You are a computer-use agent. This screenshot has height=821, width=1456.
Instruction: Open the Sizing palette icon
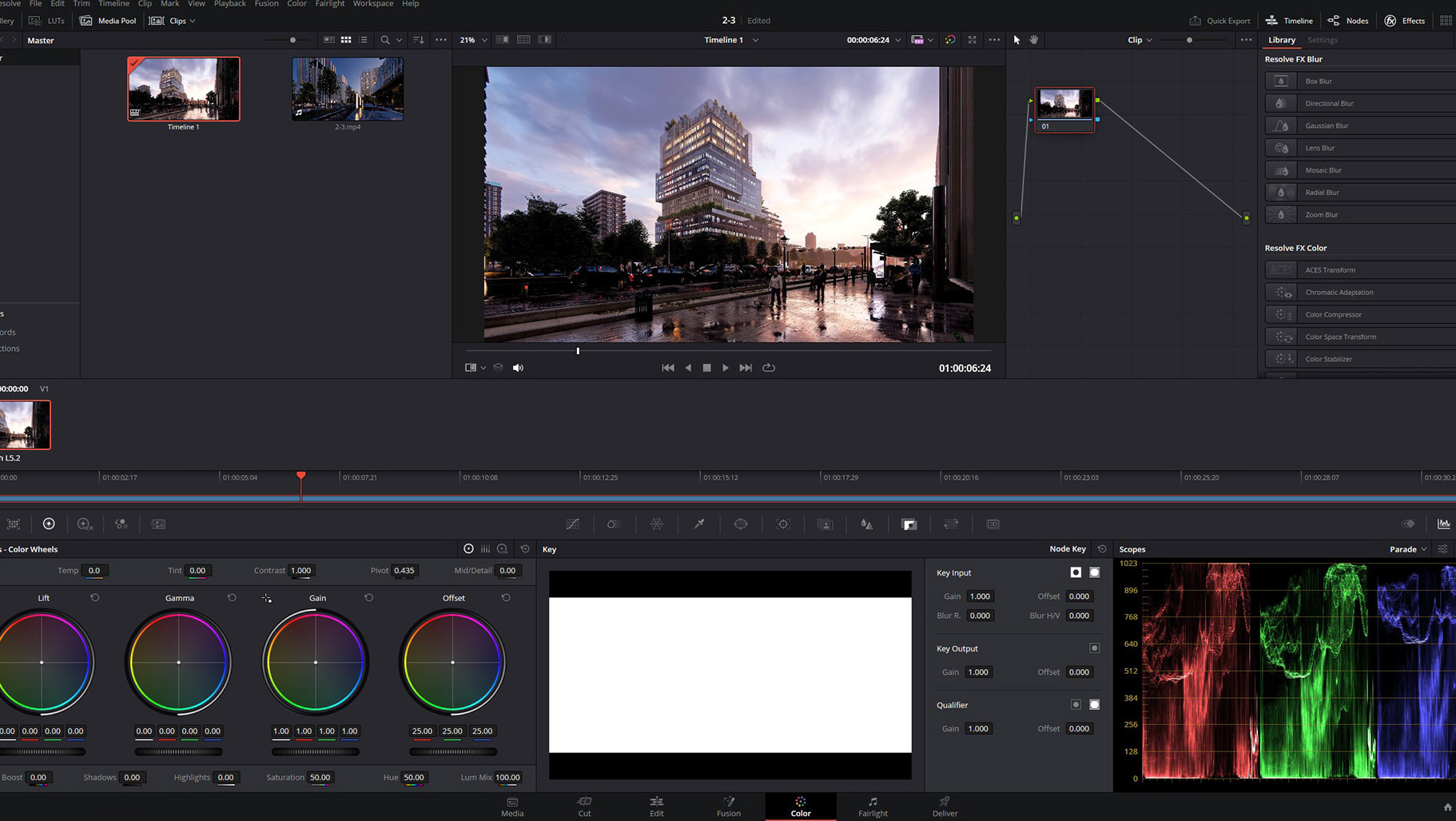pos(951,524)
